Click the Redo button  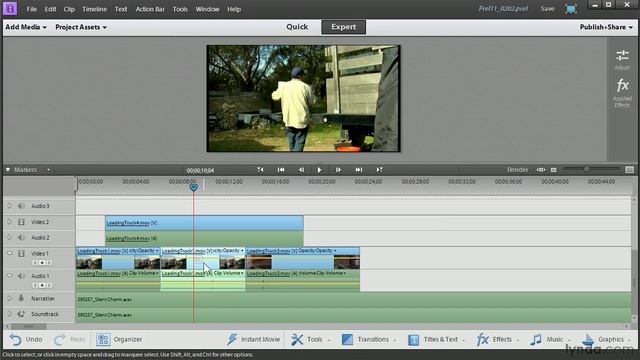(69, 339)
